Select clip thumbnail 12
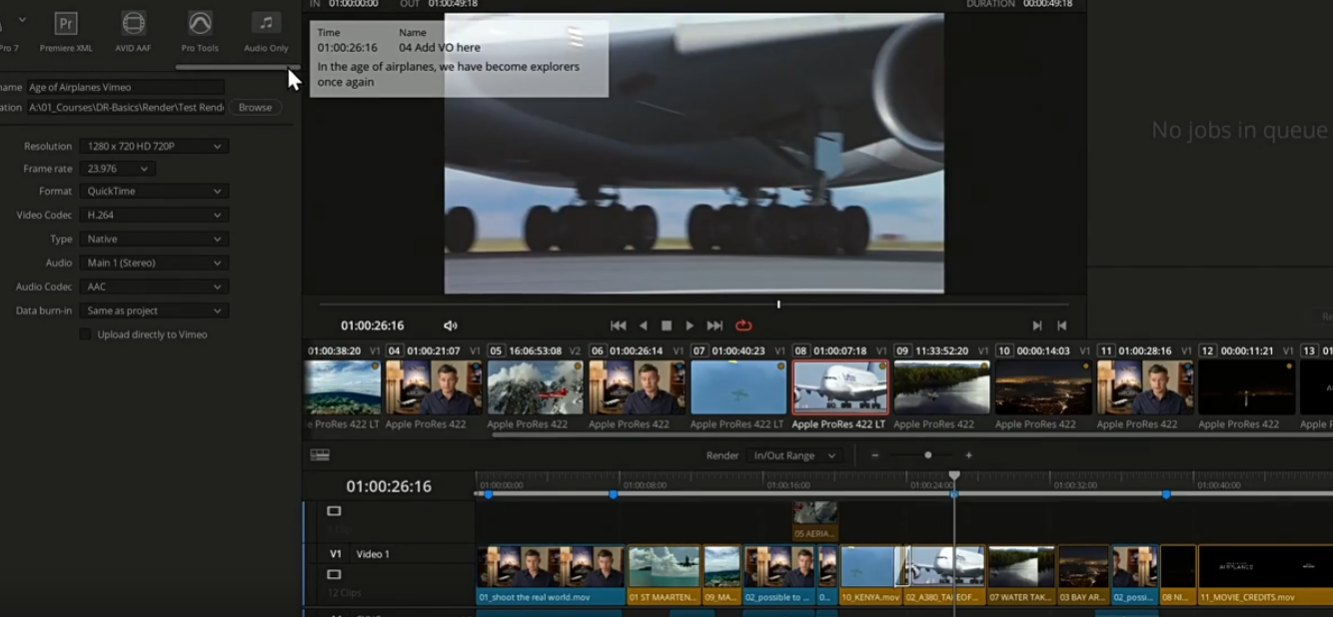This screenshot has width=1333, height=617. coord(1247,387)
